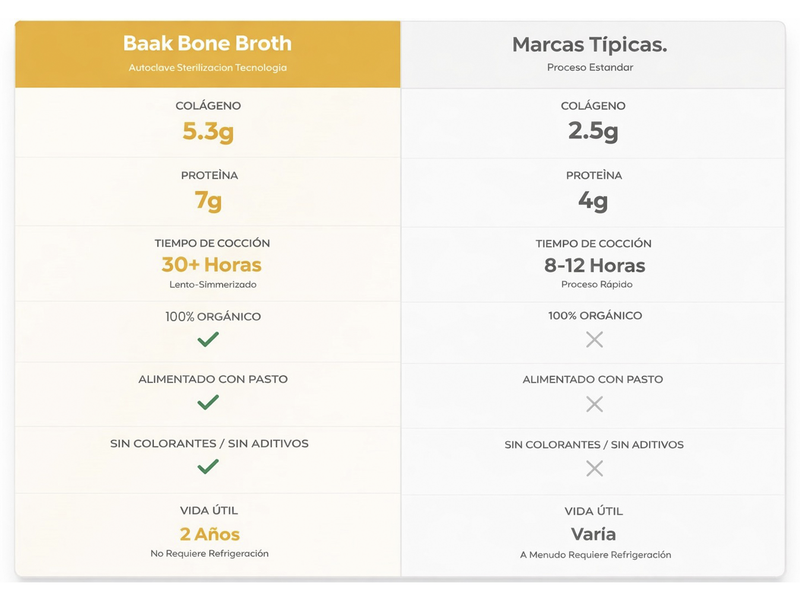
Task: Click the Varía shelf life value
Action: pyautogui.click(x=594, y=534)
